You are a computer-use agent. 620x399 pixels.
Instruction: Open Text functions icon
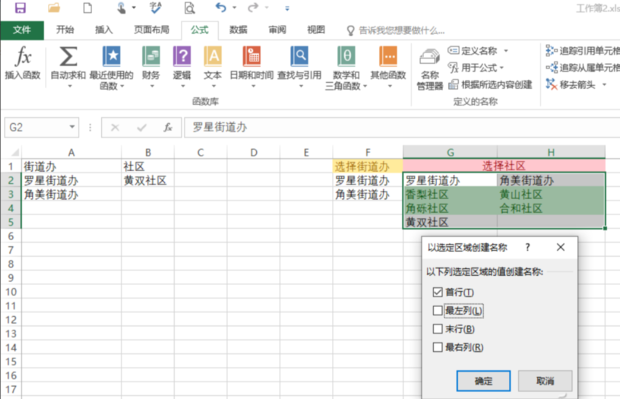click(213, 56)
